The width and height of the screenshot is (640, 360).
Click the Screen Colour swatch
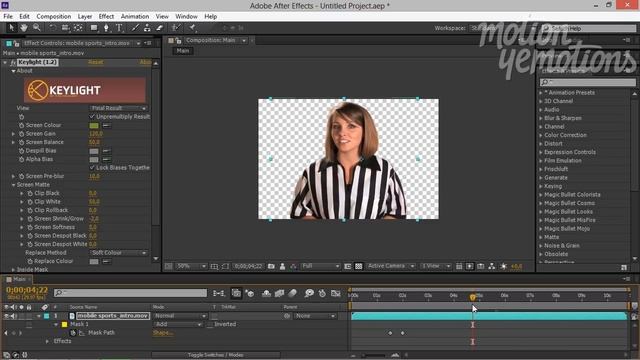94,125
